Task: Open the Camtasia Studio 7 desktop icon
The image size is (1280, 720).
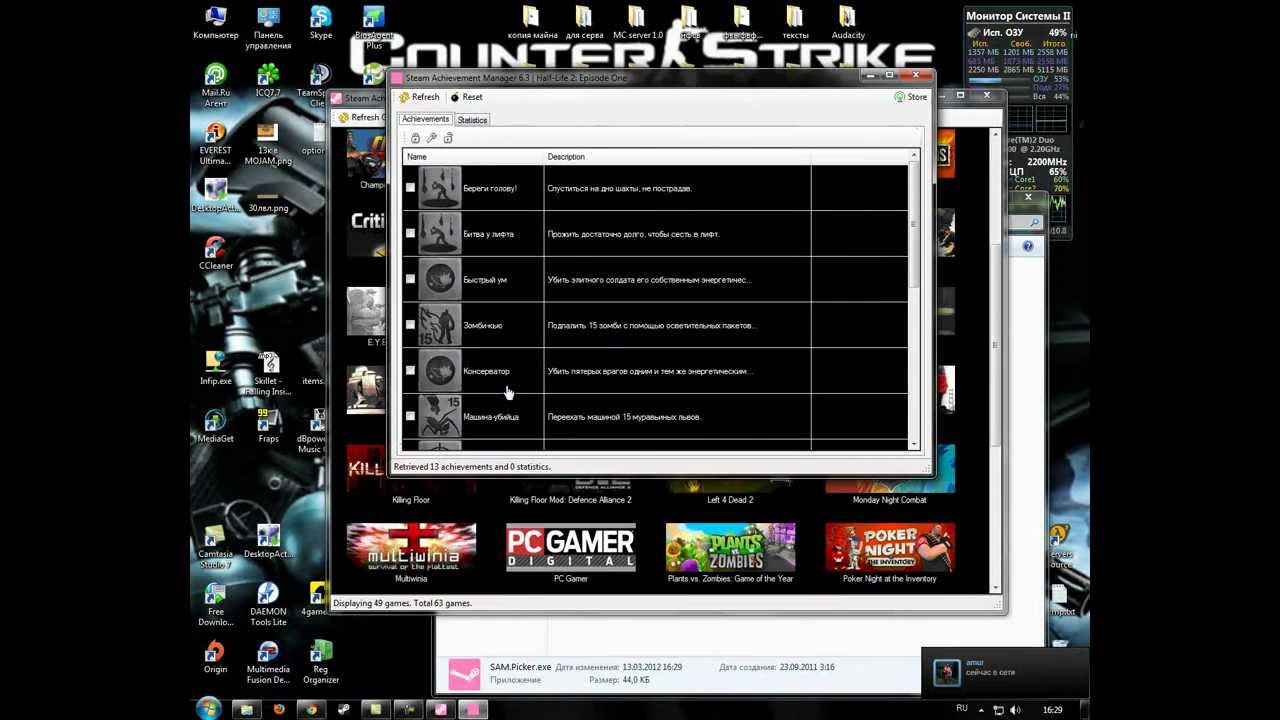Action: pyautogui.click(x=215, y=547)
